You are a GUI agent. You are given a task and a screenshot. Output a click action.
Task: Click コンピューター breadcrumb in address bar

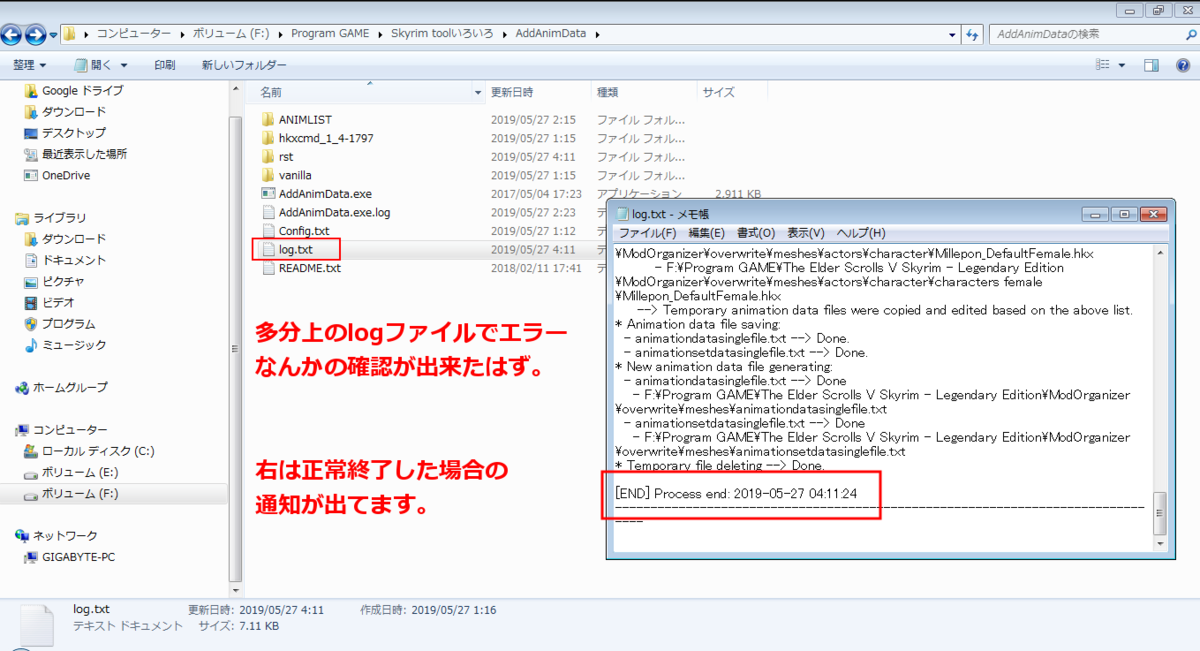tap(133, 34)
